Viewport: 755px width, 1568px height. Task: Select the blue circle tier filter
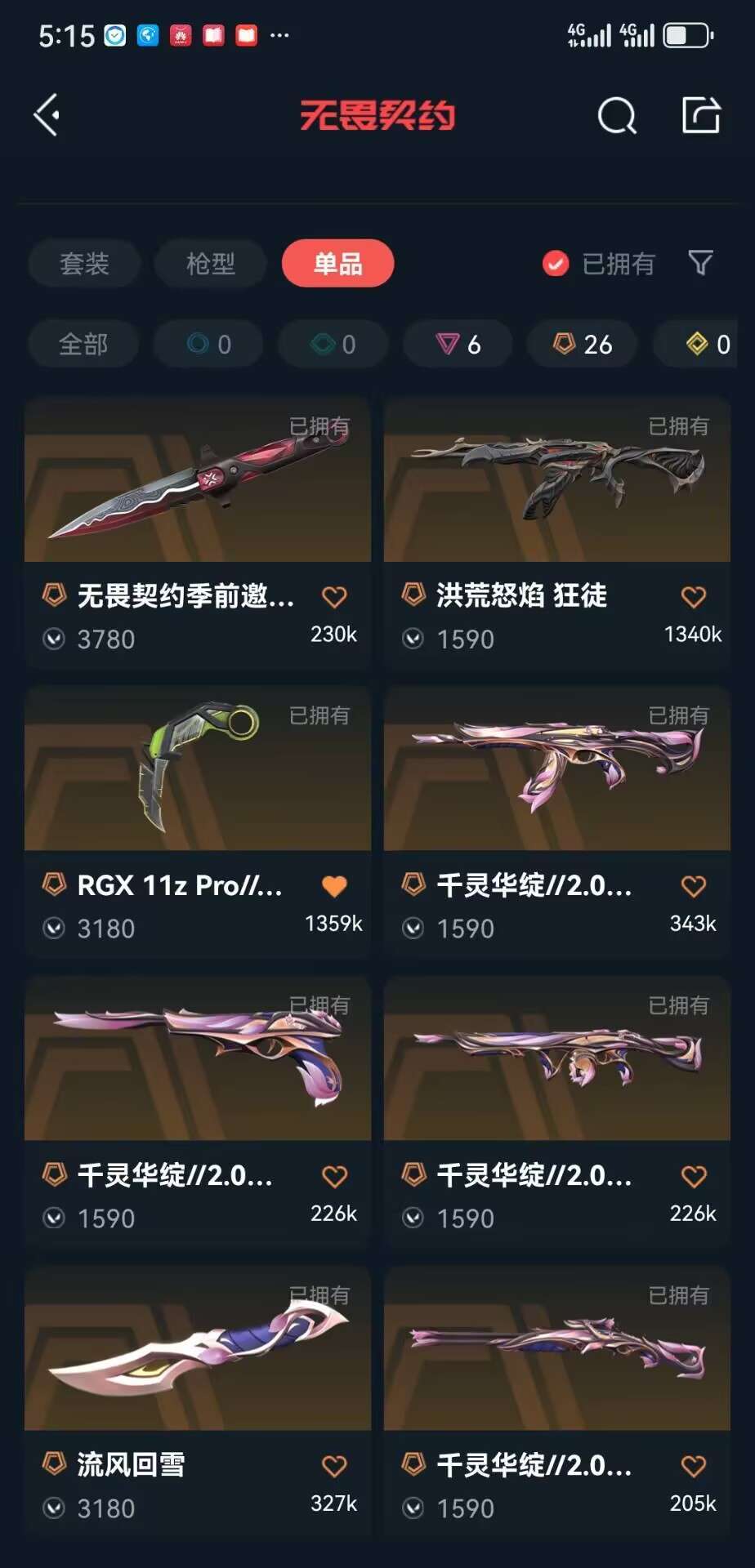208,344
